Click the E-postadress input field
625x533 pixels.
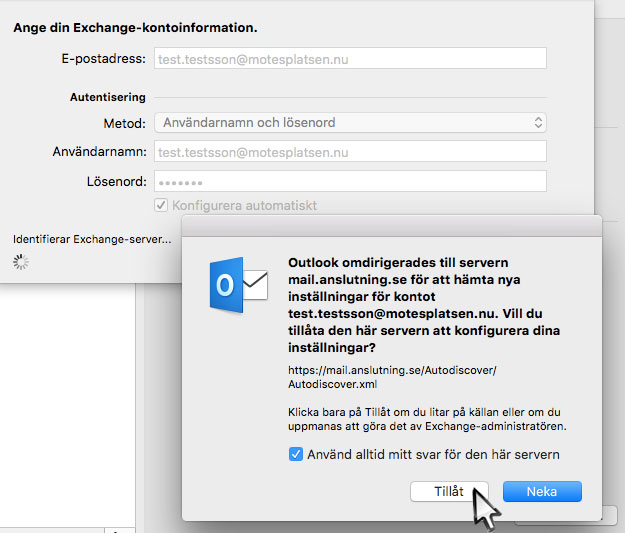coord(350,59)
